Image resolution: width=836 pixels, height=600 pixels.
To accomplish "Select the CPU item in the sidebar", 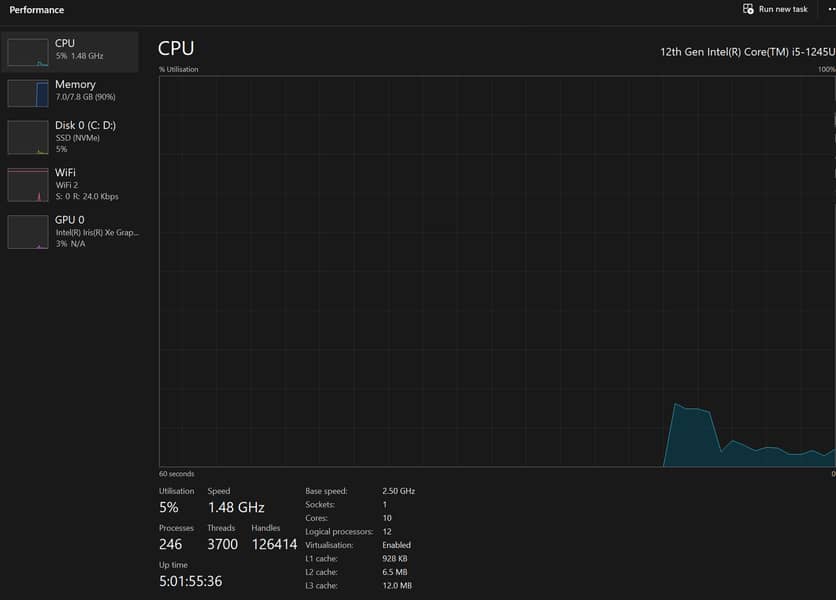I will (70, 52).
